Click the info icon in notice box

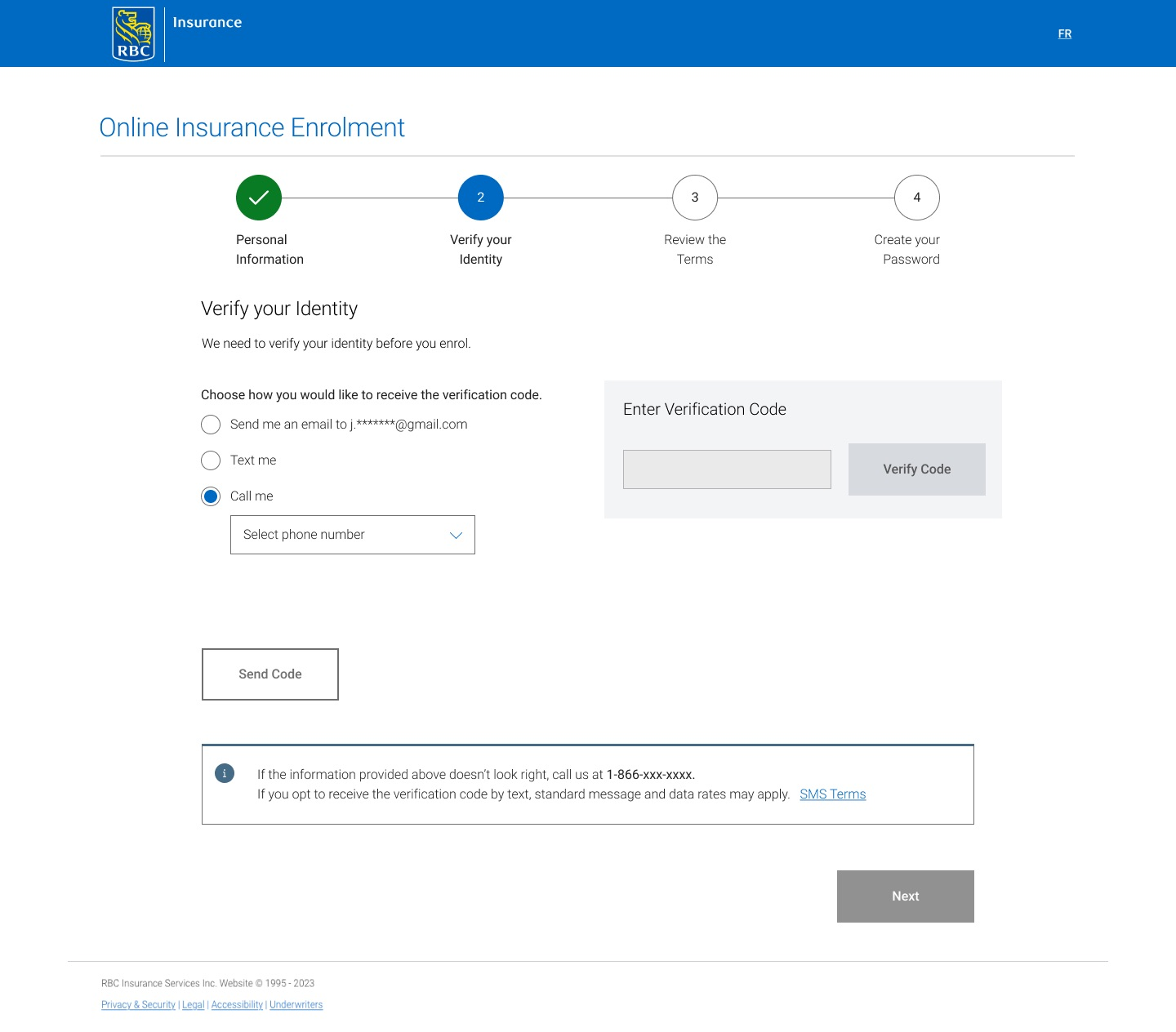(x=225, y=773)
